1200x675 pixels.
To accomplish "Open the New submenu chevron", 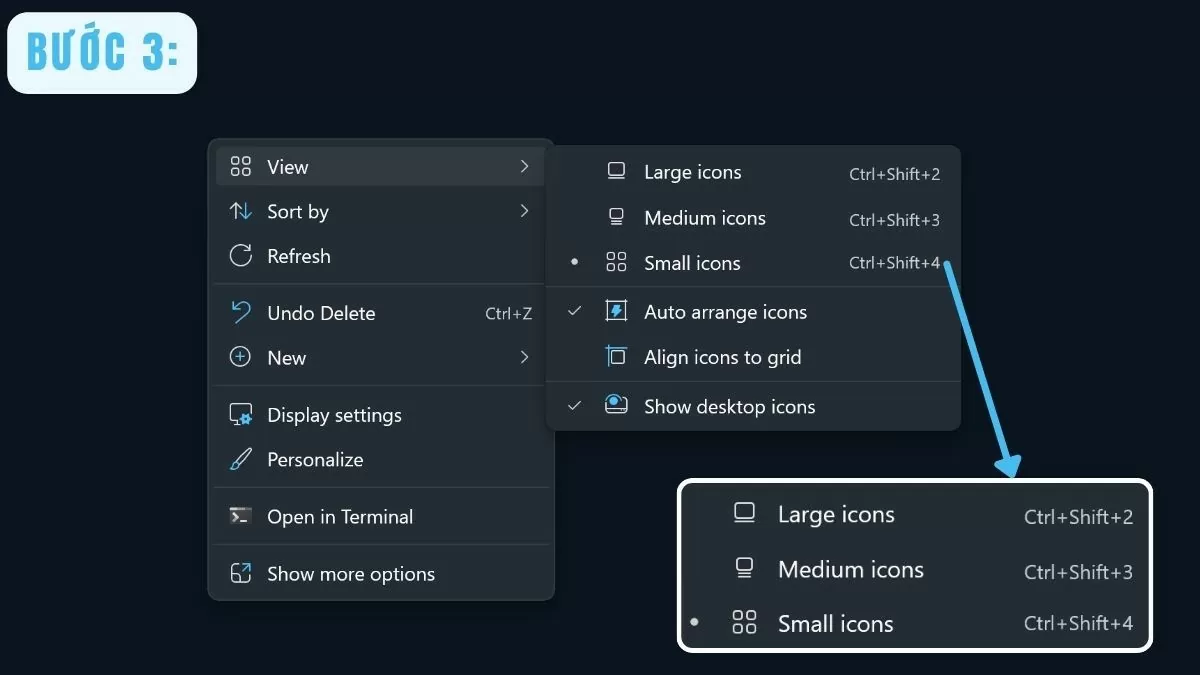I will pos(524,357).
